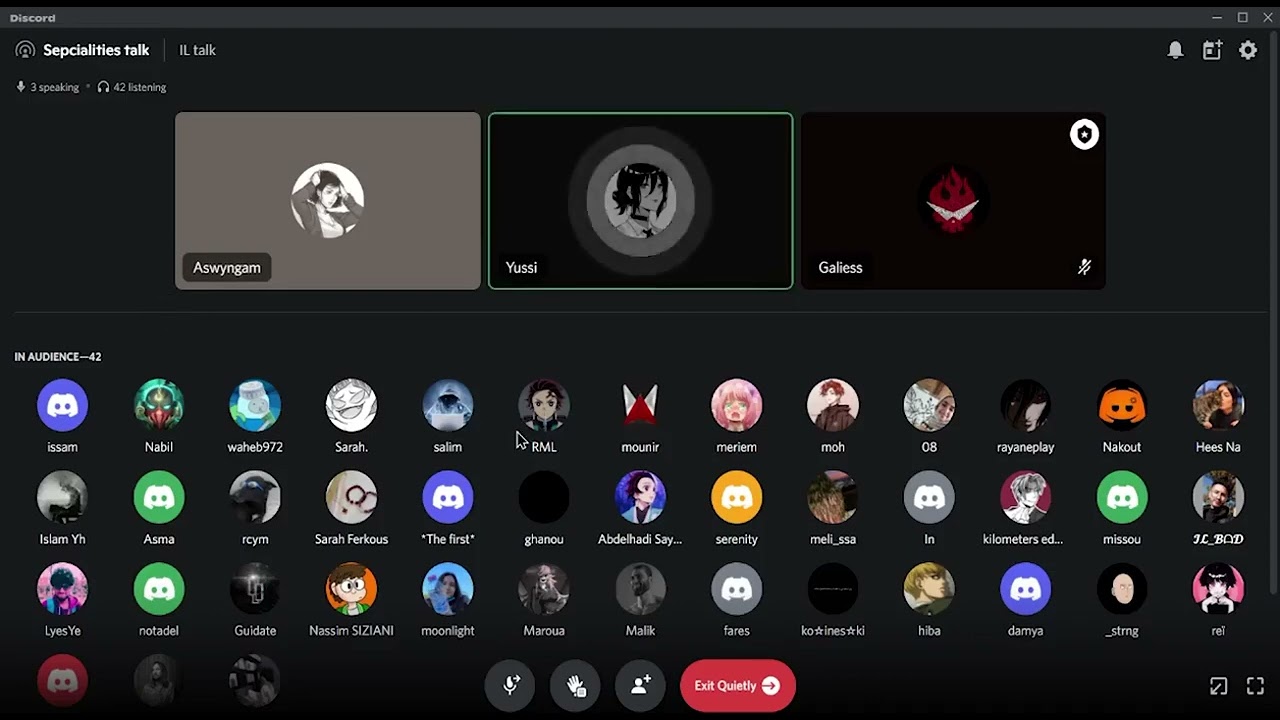Click the name label "fares"
1280x720 pixels.
point(737,631)
